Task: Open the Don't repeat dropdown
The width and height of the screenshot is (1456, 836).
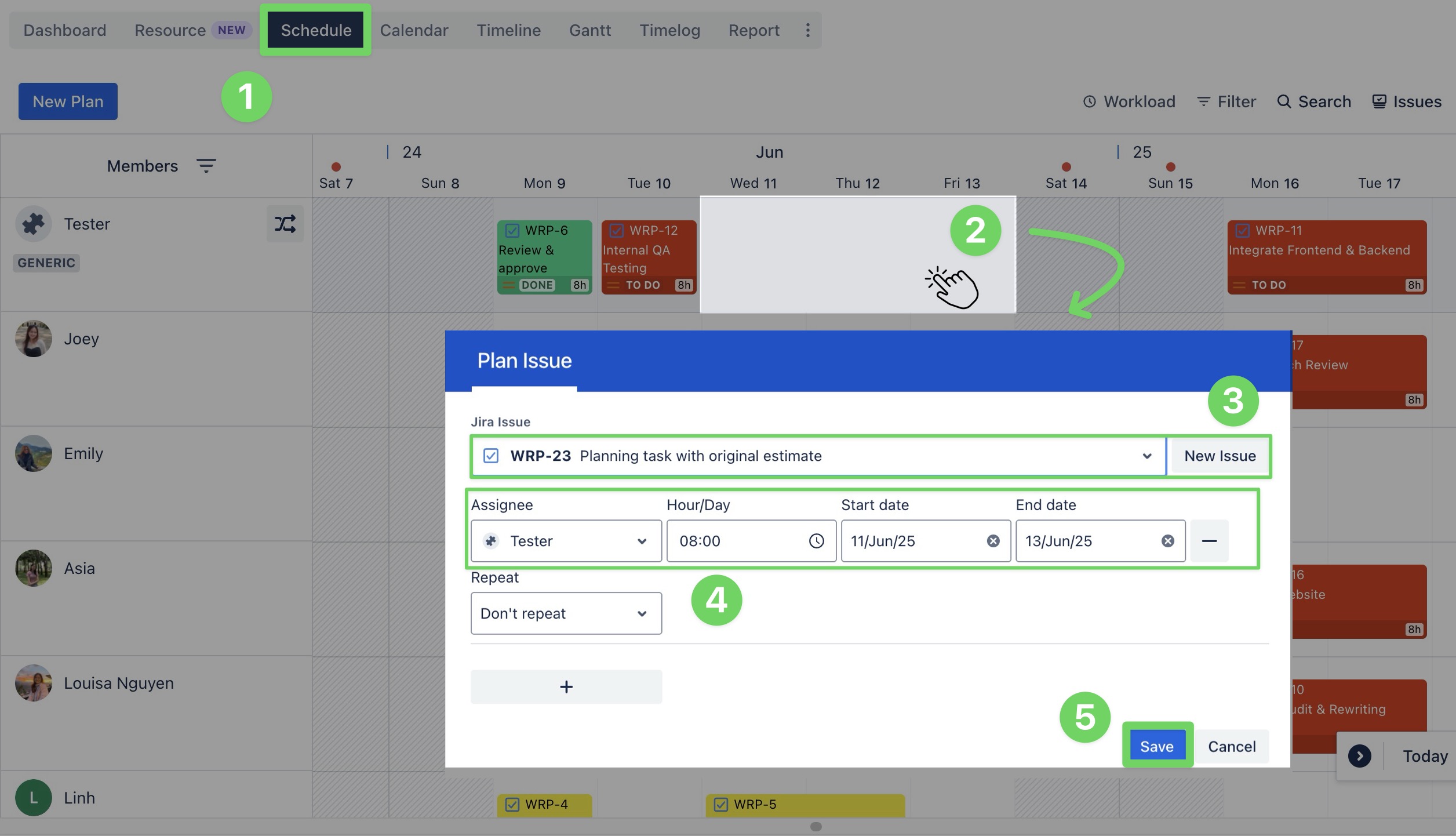Action: click(x=642, y=613)
